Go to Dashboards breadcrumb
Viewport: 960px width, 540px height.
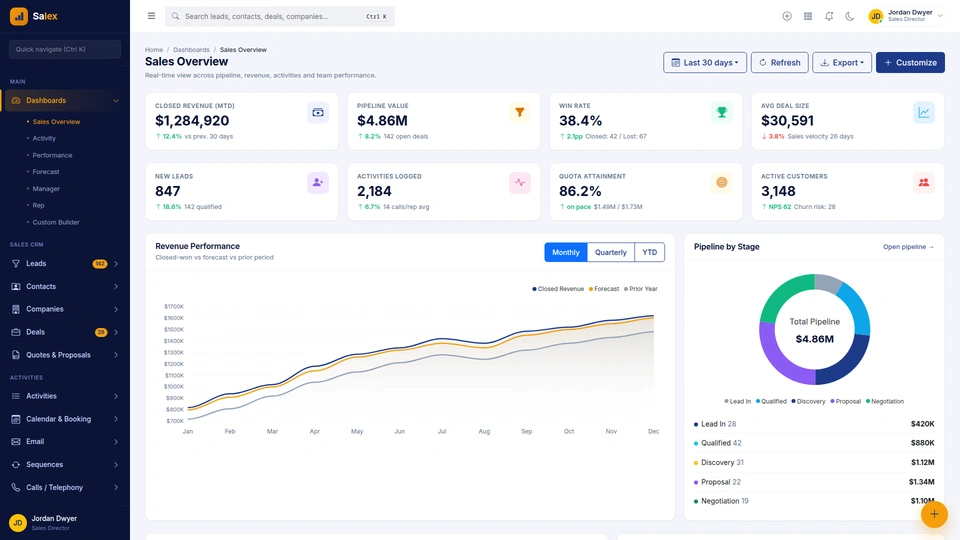pyautogui.click(x=191, y=50)
